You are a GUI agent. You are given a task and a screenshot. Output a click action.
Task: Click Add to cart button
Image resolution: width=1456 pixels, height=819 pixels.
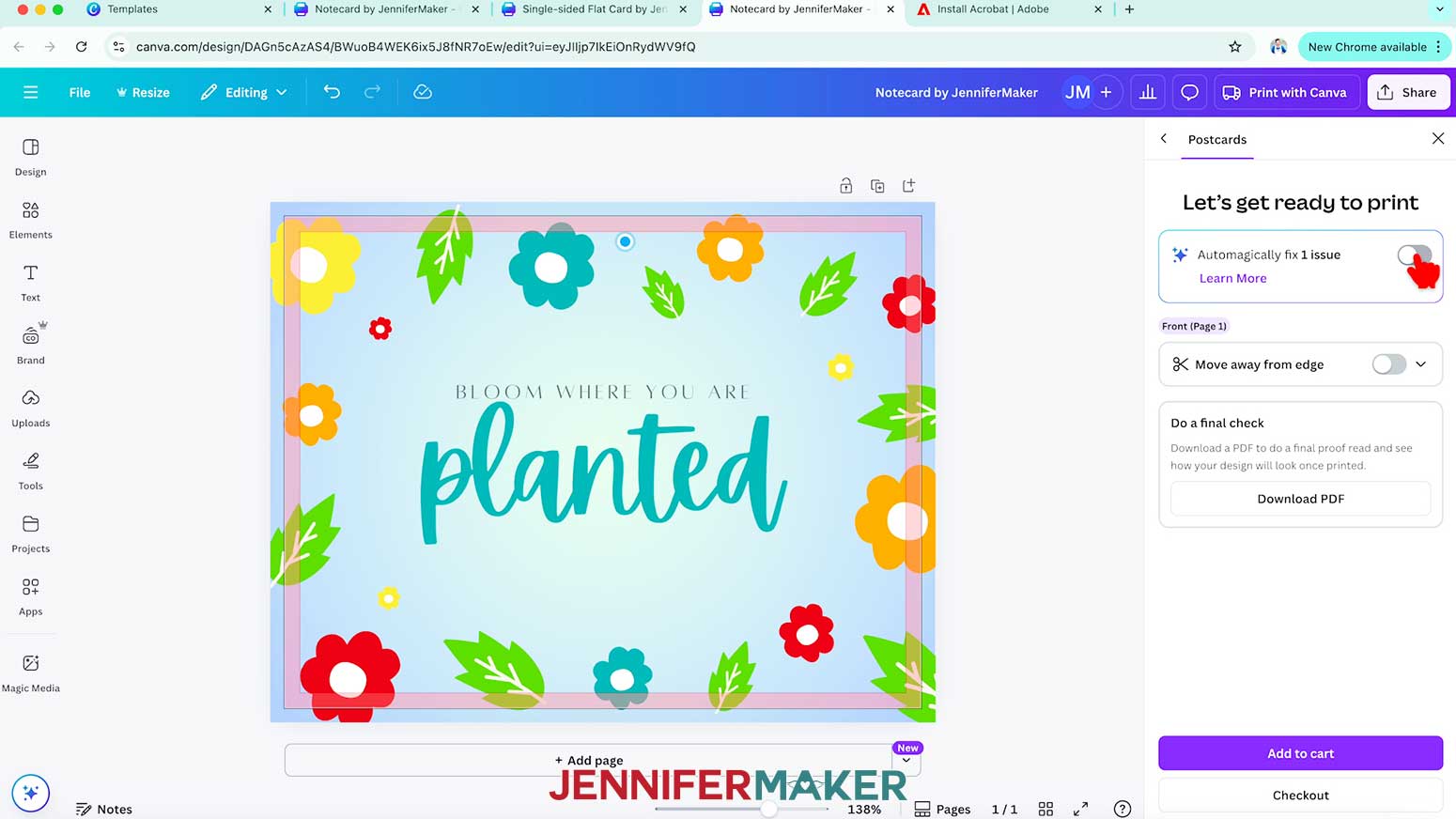tap(1300, 753)
